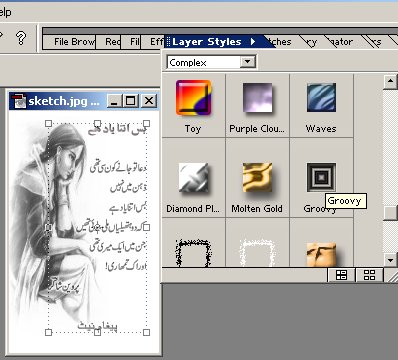Select the black dotted frame style thumbnail

[x=193, y=253]
